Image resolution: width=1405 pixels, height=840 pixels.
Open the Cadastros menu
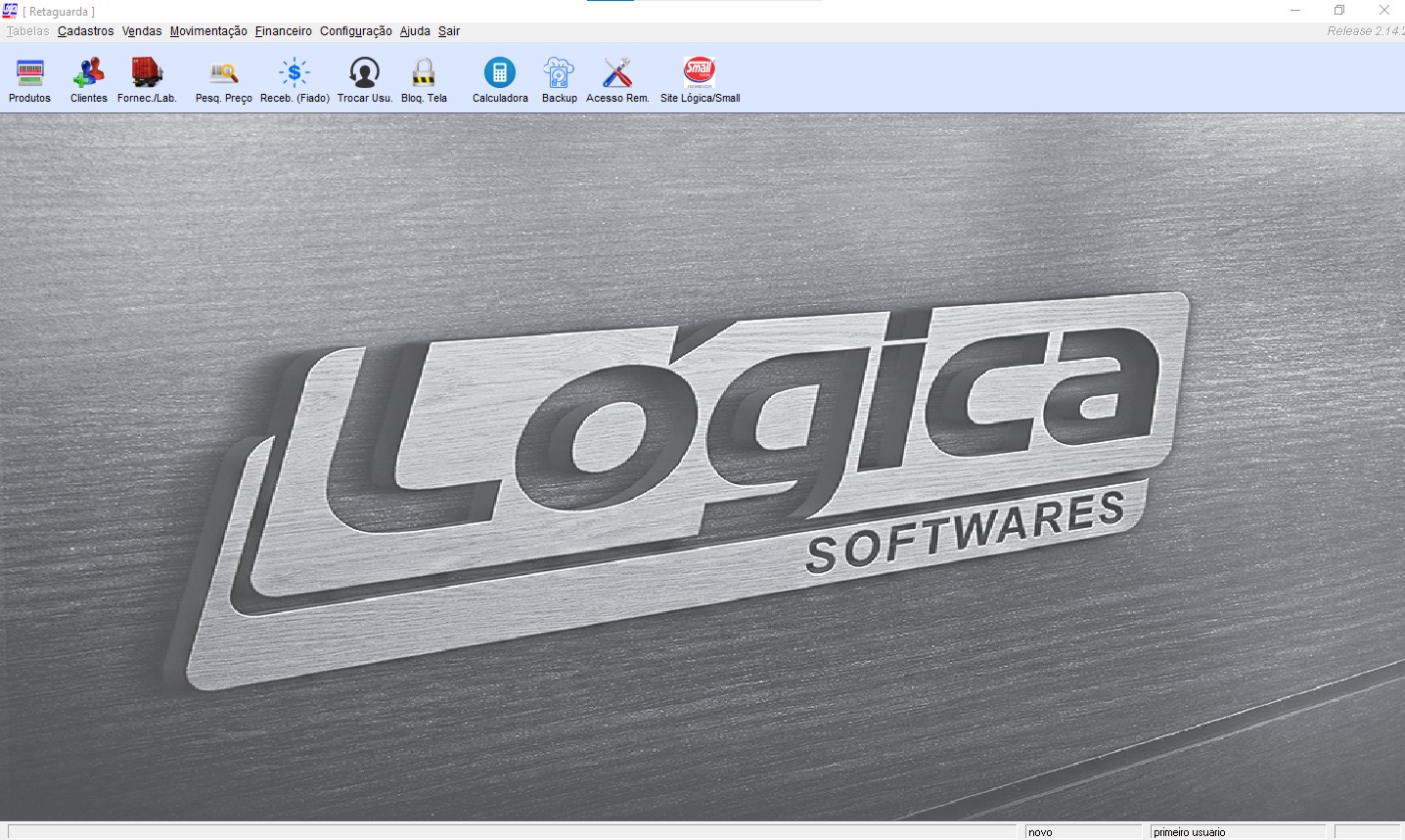[x=85, y=31]
